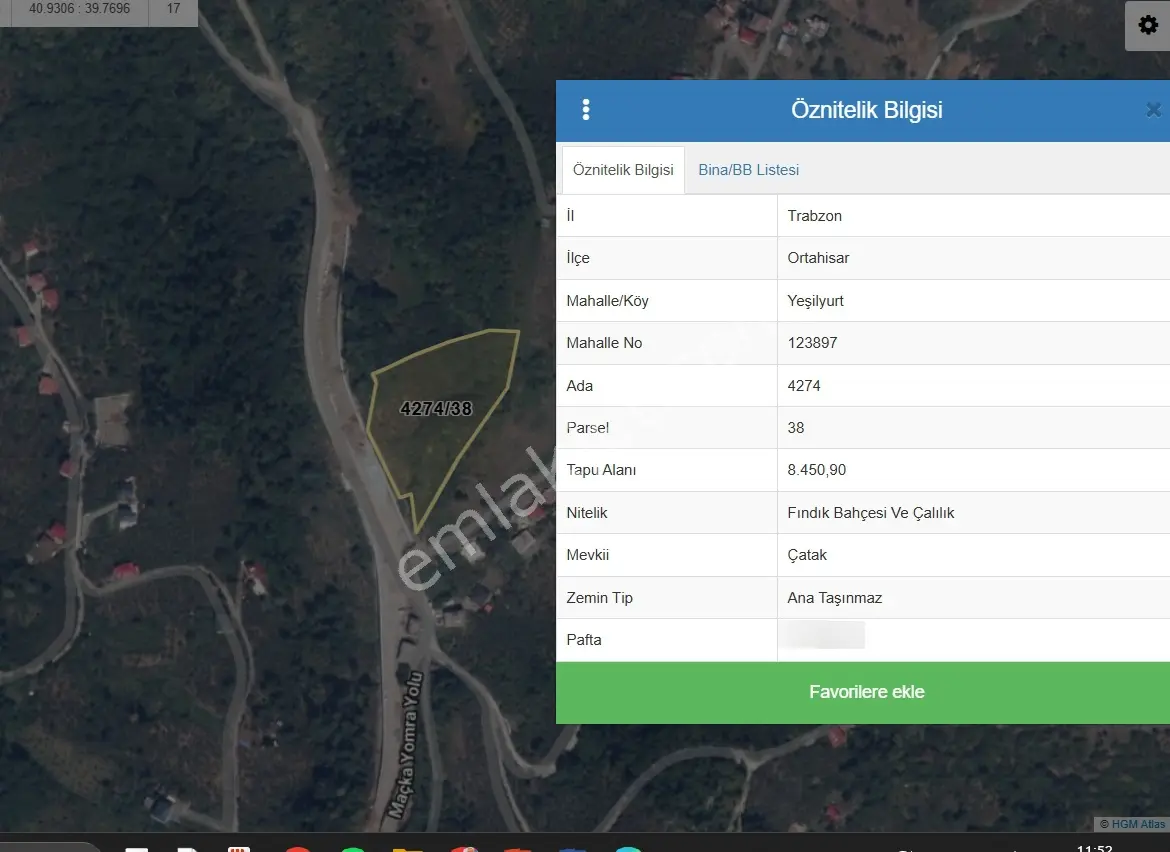Select the Yeşilyurt Mahalle/Köy value

(x=815, y=301)
